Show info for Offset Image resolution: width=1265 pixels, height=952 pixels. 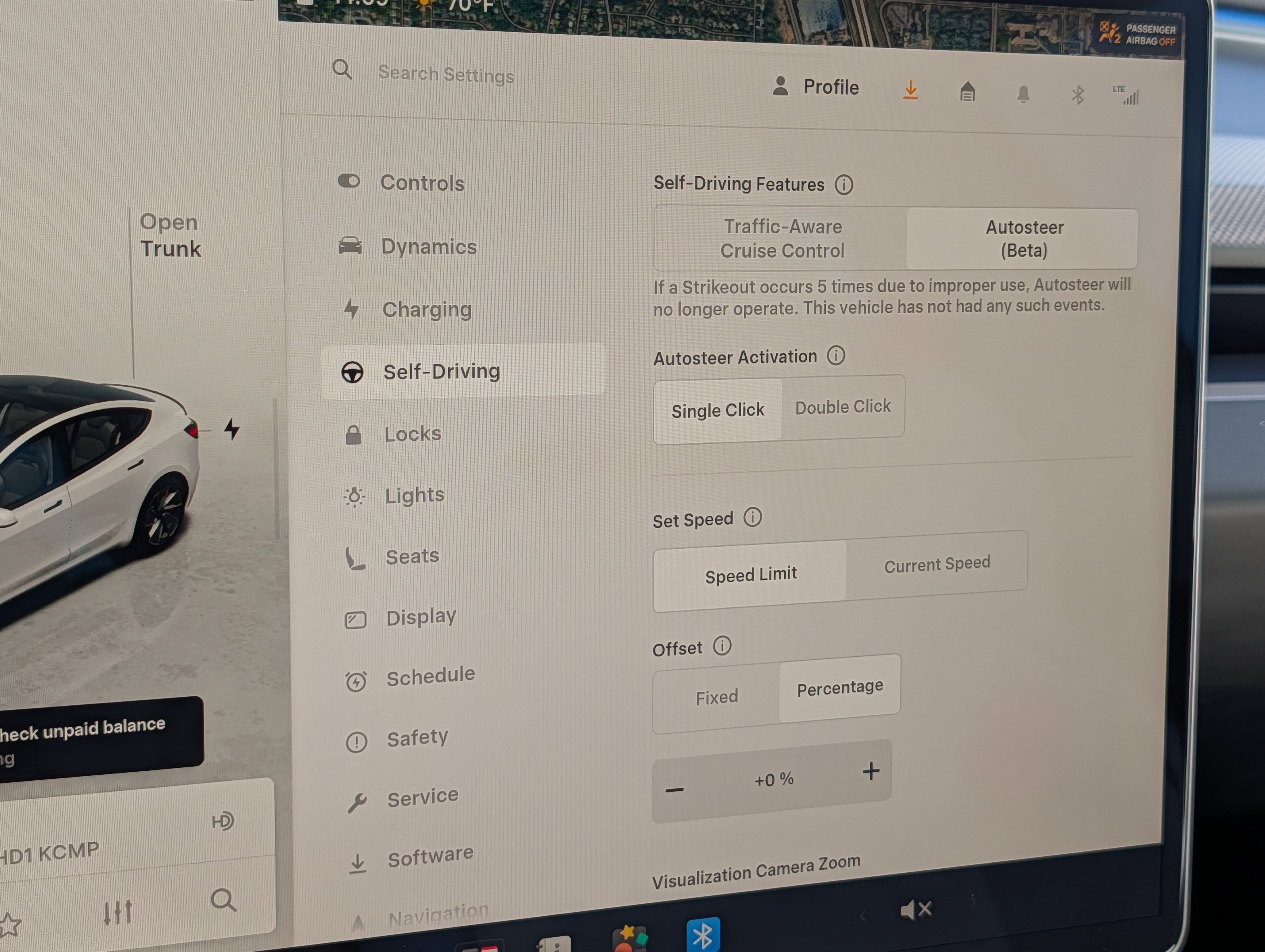click(x=722, y=646)
